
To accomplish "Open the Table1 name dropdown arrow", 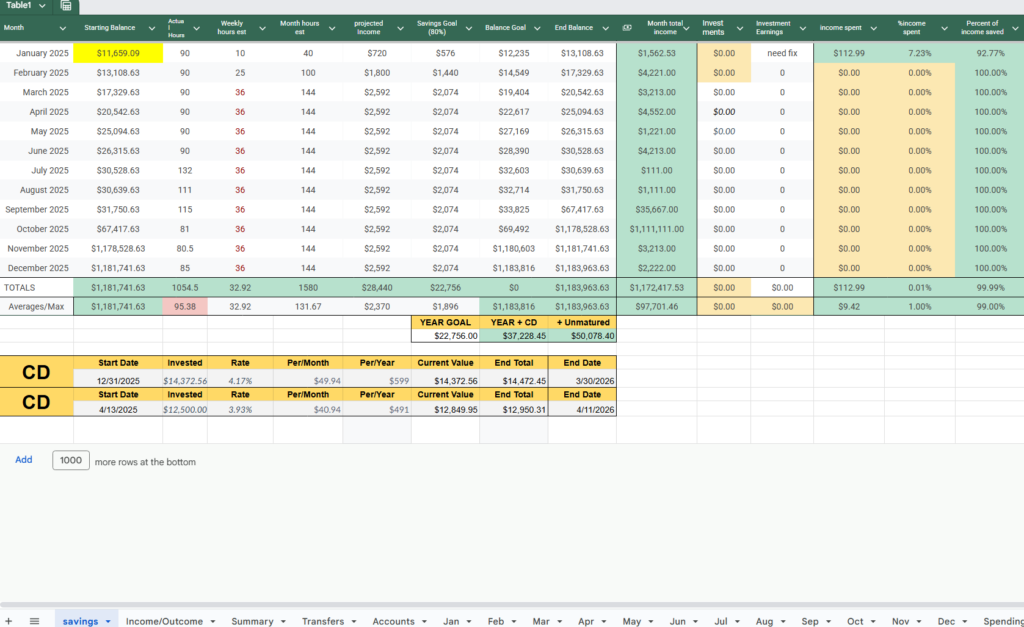I will point(40,6).
